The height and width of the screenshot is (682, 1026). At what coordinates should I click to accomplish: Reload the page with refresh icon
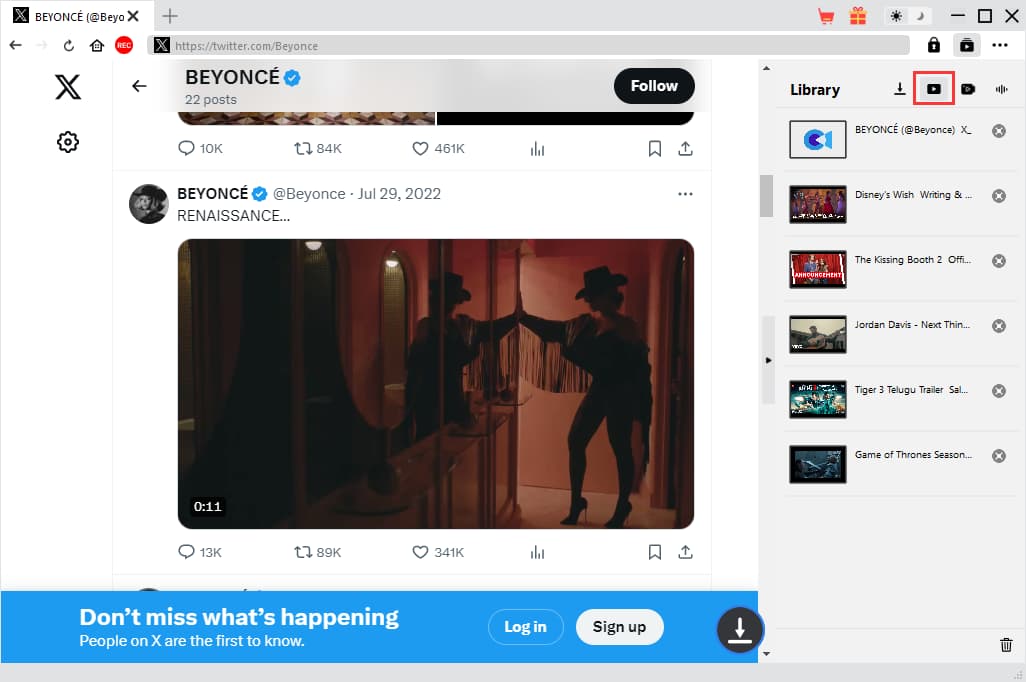(x=69, y=45)
